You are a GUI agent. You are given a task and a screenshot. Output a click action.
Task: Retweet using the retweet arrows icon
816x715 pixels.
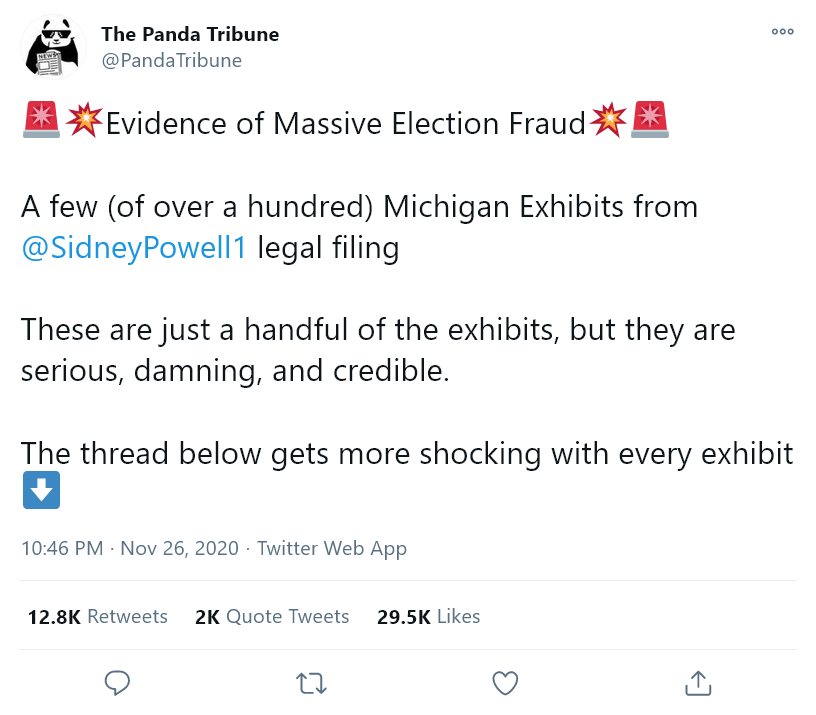(312, 683)
